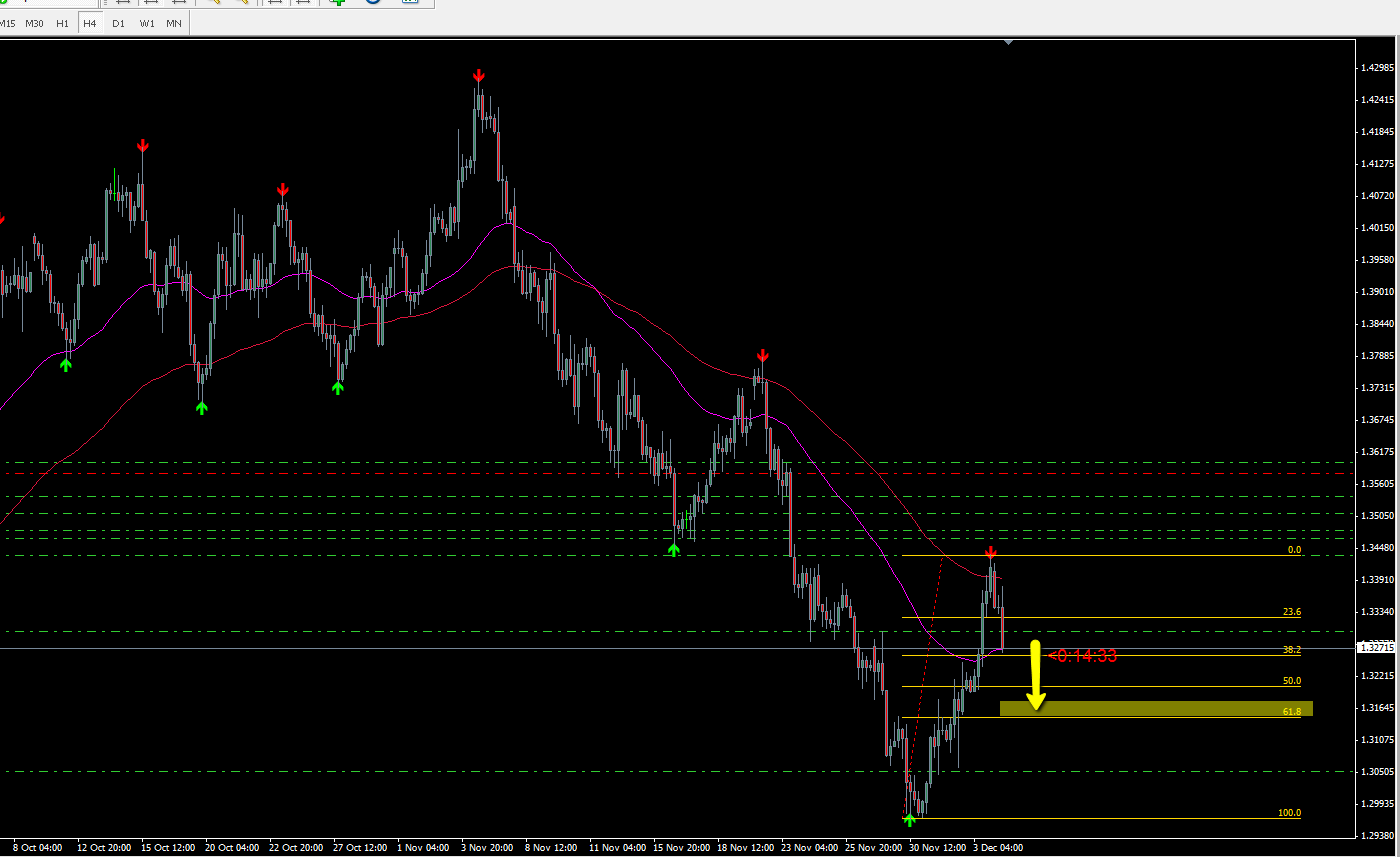Select the 50.0 Fibonacci level label
This screenshot has width=1400, height=857.
pos(1292,681)
